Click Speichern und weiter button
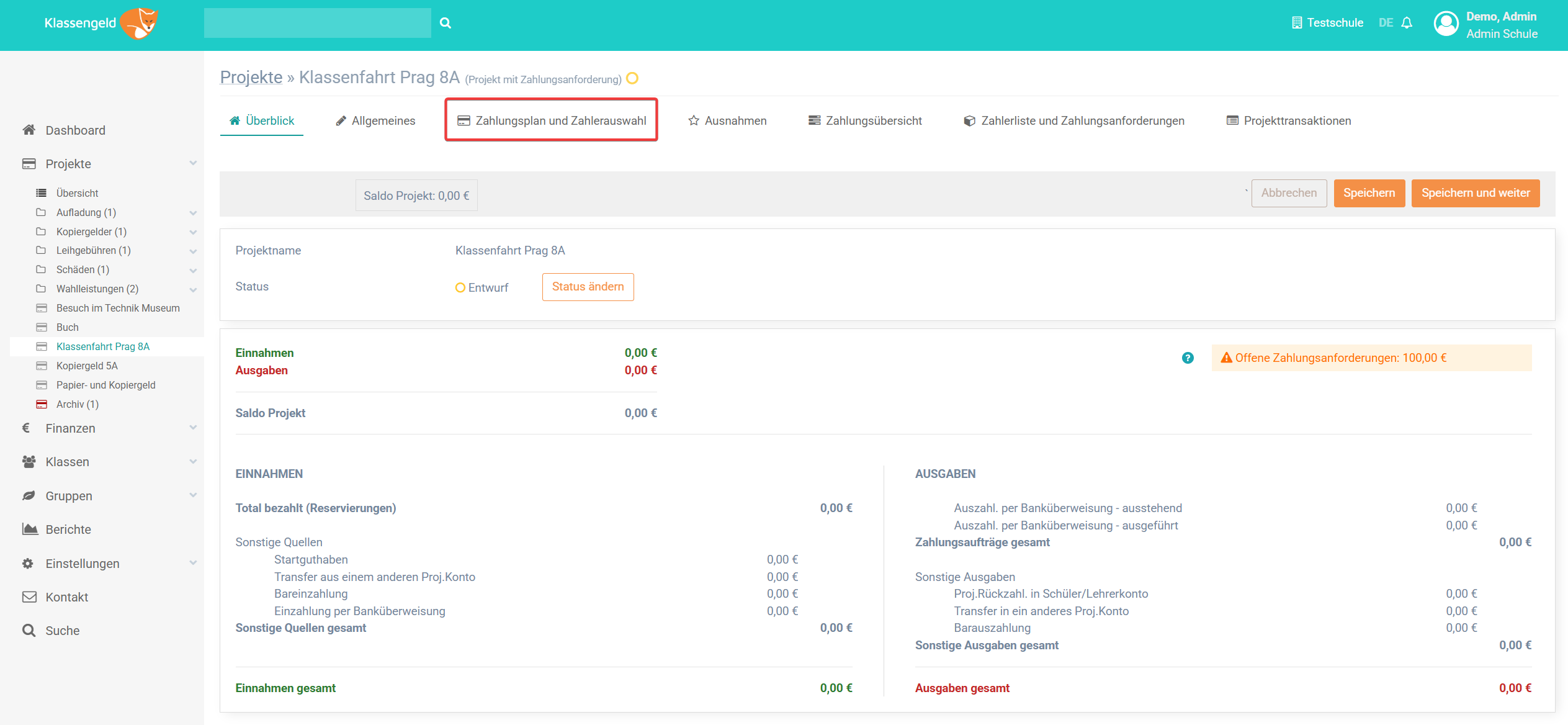The image size is (1568, 725). coord(1475,193)
